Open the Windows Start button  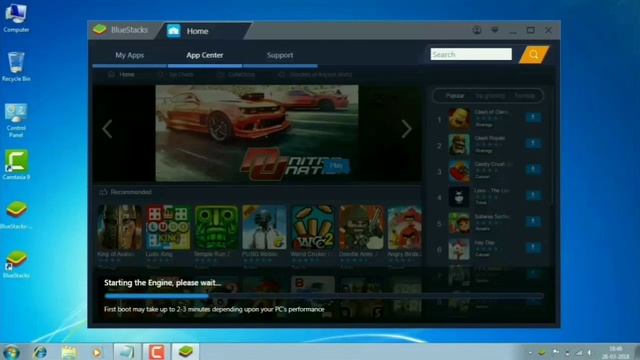[11, 352]
